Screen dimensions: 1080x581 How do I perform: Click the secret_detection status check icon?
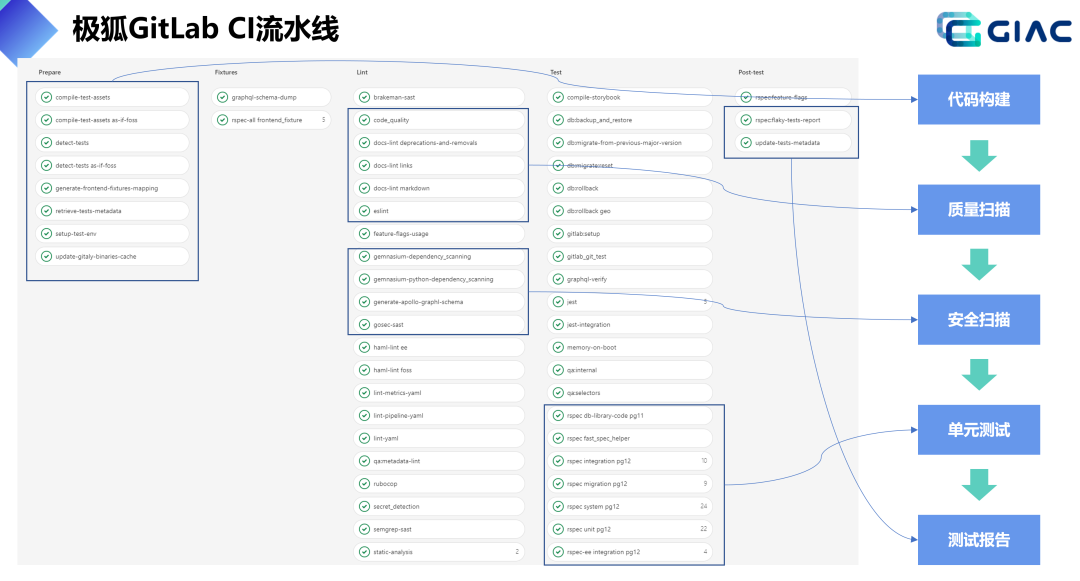[364, 506]
